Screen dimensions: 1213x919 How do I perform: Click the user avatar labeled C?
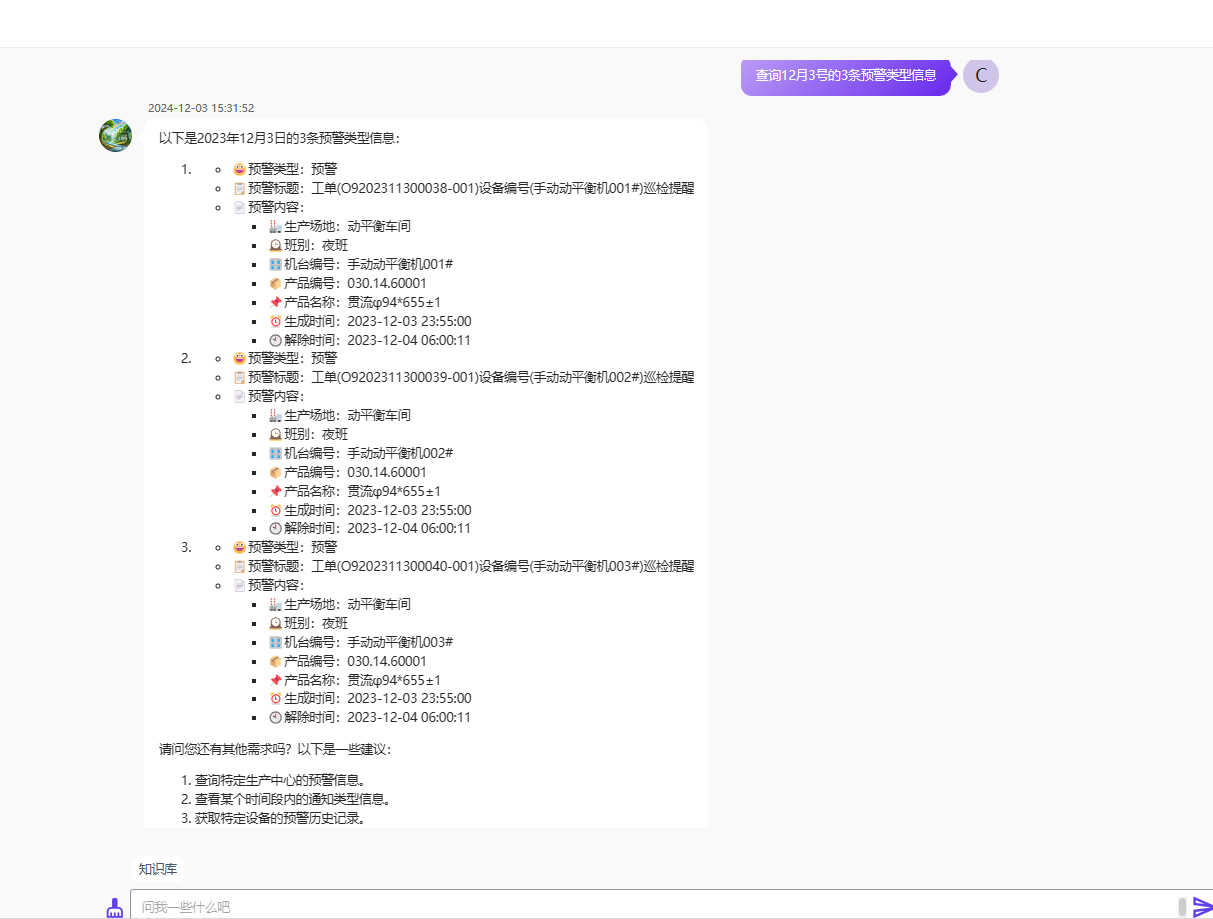(x=980, y=76)
